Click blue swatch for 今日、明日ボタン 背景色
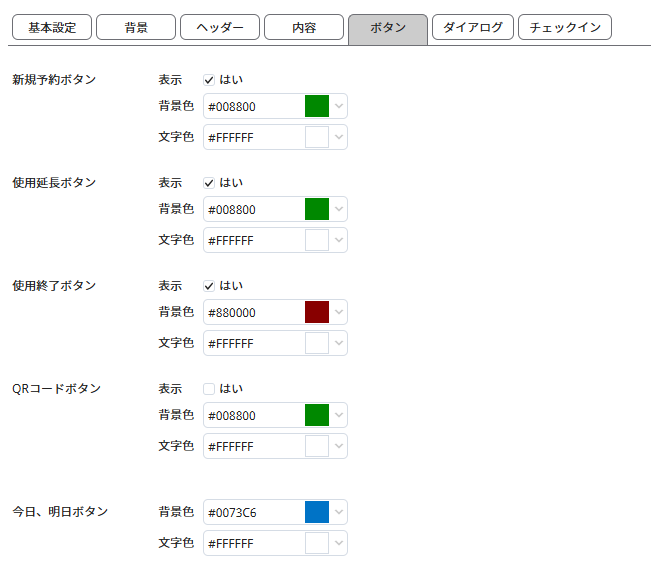Viewport: 651px width, 564px height. point(317,513)
